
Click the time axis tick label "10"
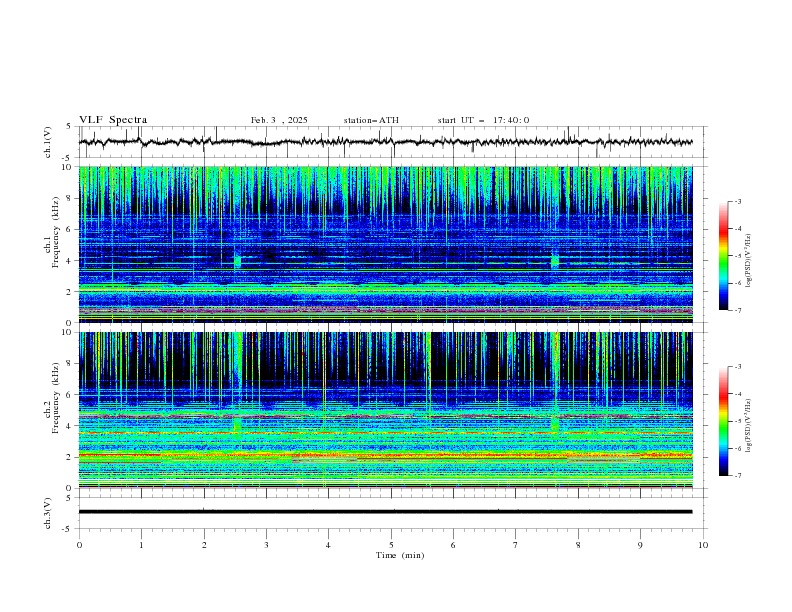(x=703, y=545)
